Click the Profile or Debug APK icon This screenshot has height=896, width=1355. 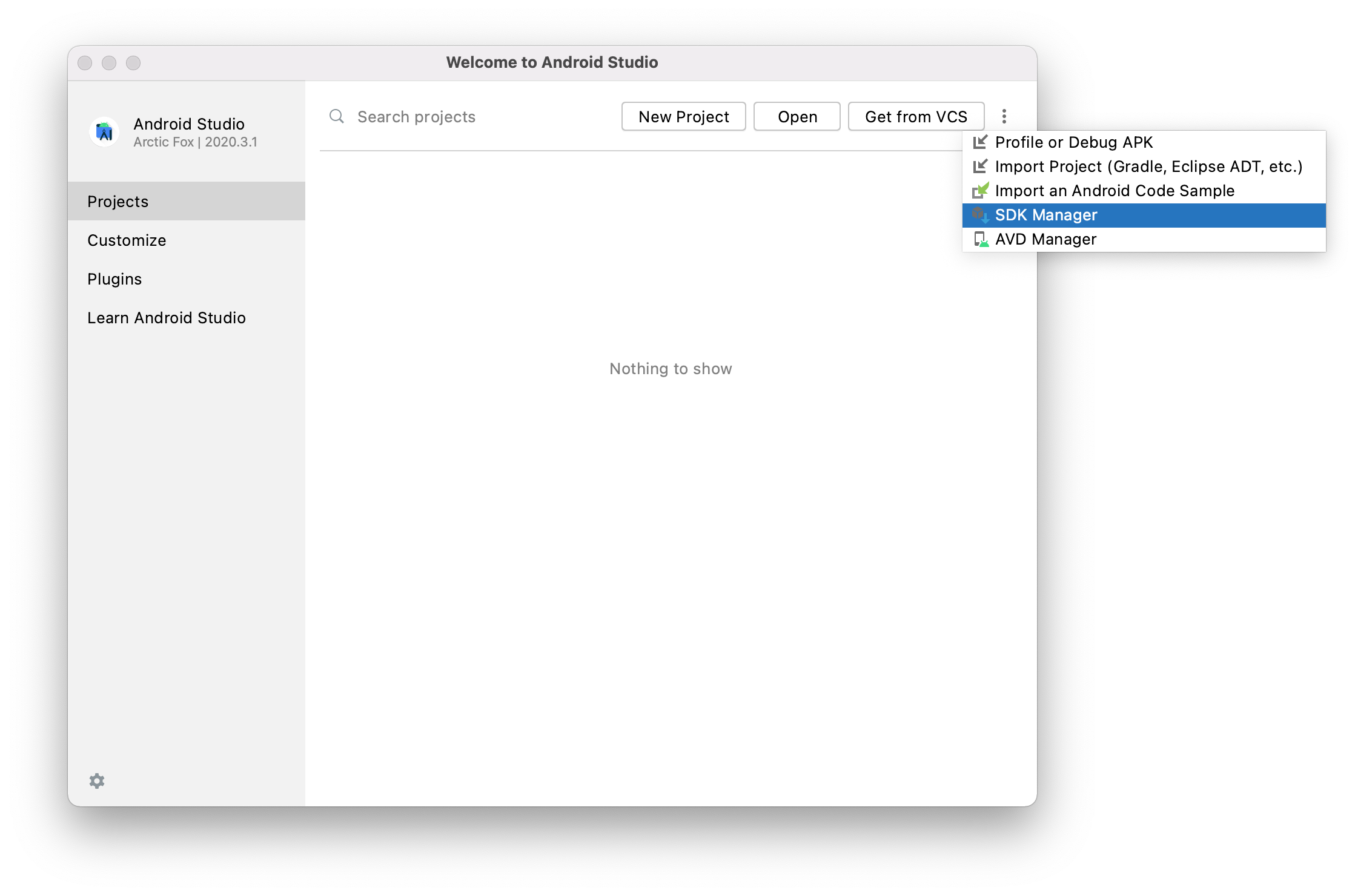(x=980, y=142)
